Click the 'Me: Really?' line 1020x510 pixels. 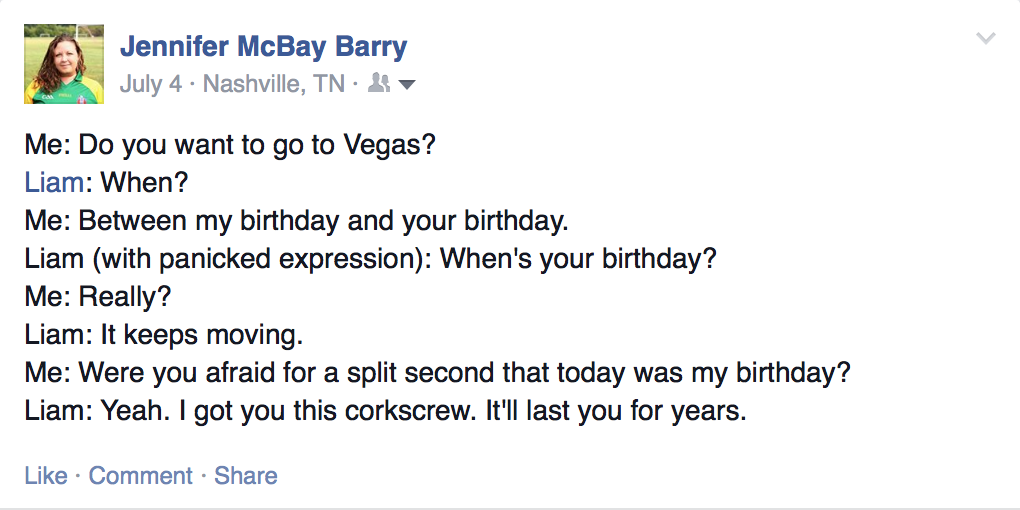tap(98, 296)
